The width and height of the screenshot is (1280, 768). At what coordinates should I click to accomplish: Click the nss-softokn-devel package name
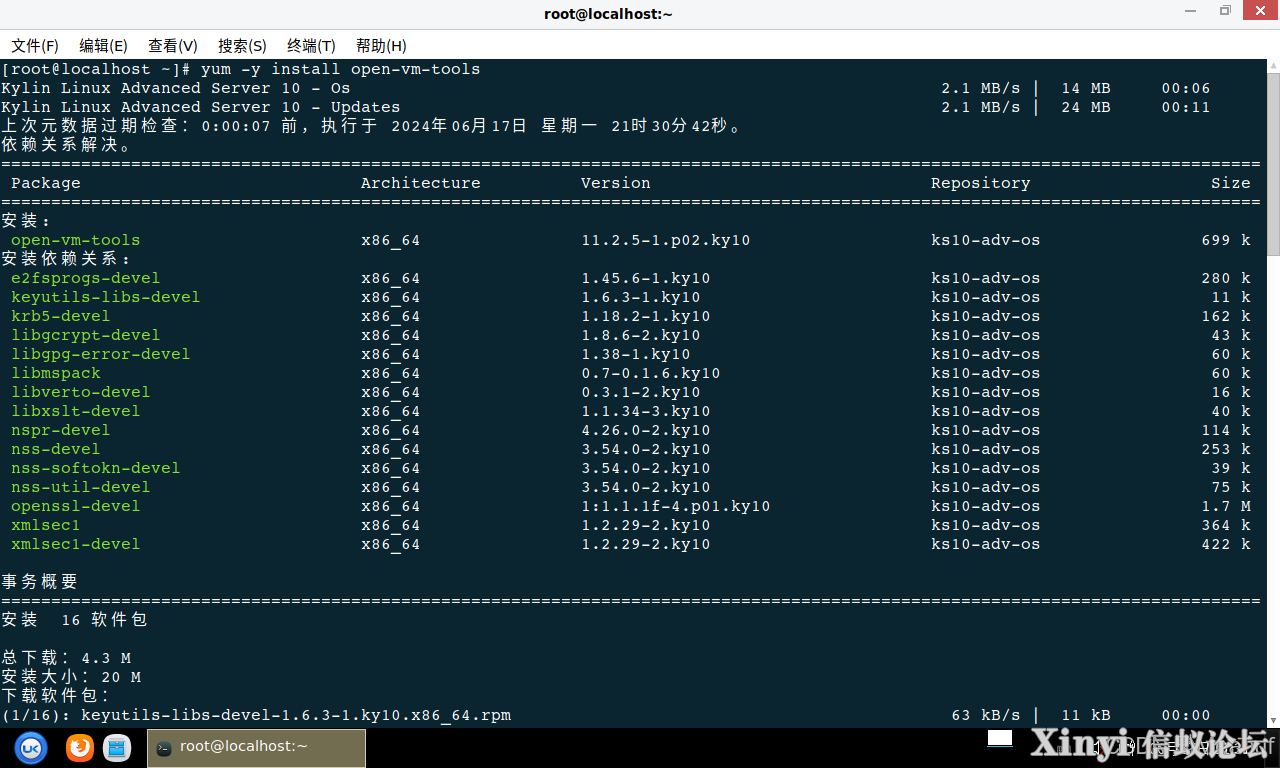coord(95,468)
